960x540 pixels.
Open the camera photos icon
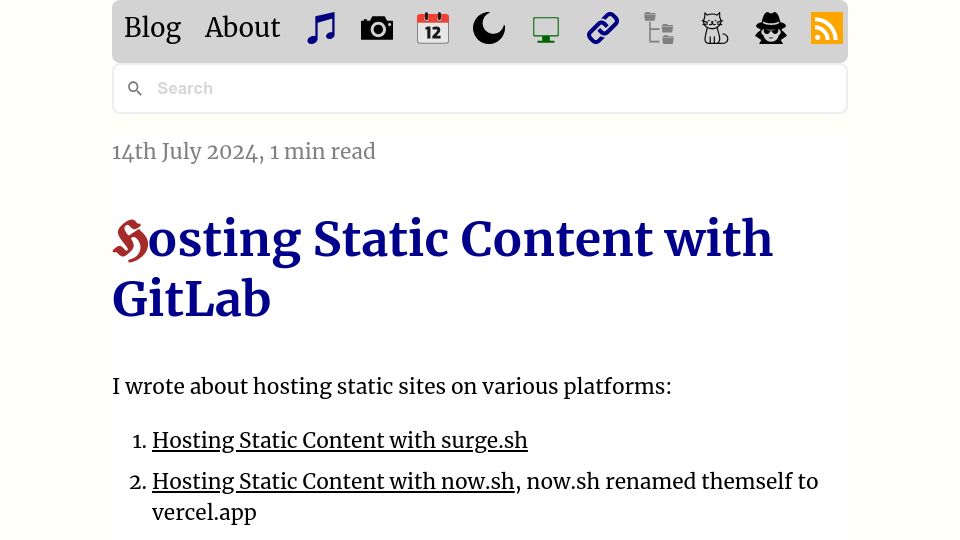coord(377,28)
